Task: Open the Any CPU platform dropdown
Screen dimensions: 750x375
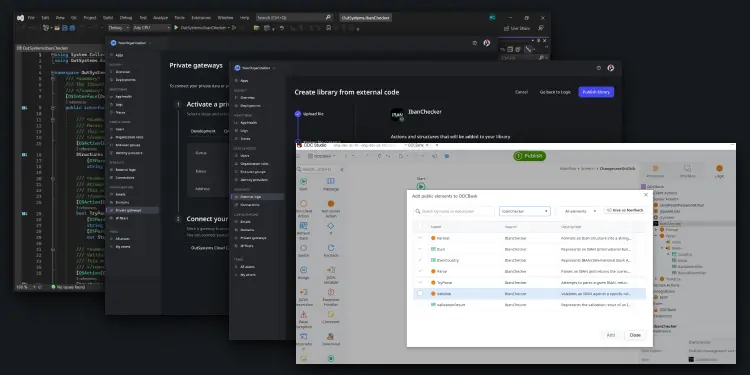Action: [152, 28]
